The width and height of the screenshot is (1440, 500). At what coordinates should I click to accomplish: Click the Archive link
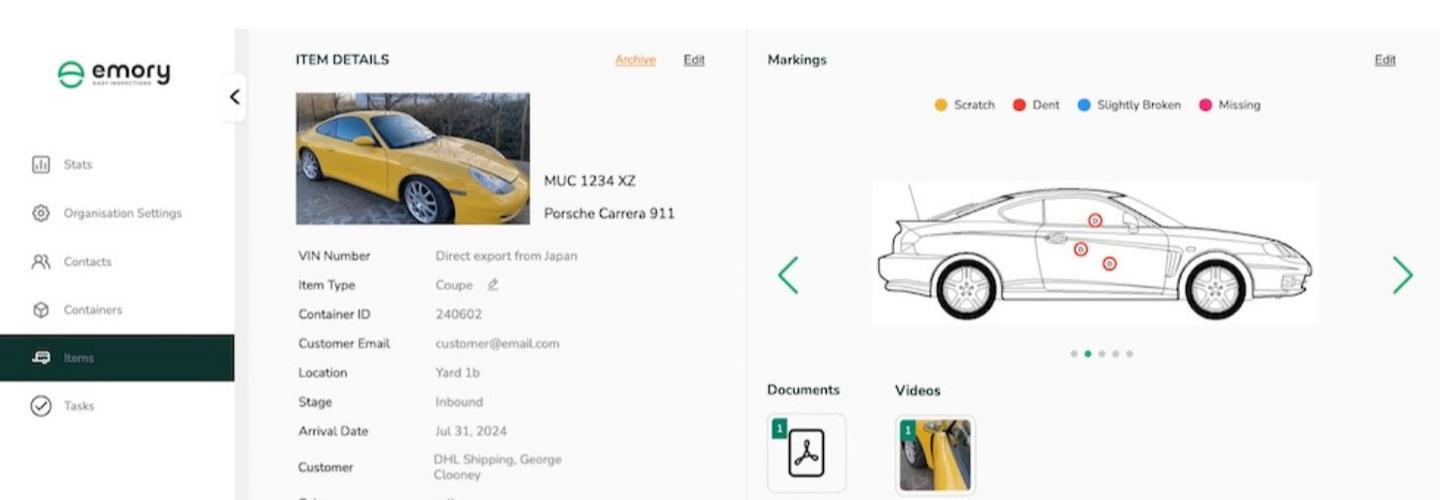click(x=635, y=60)
